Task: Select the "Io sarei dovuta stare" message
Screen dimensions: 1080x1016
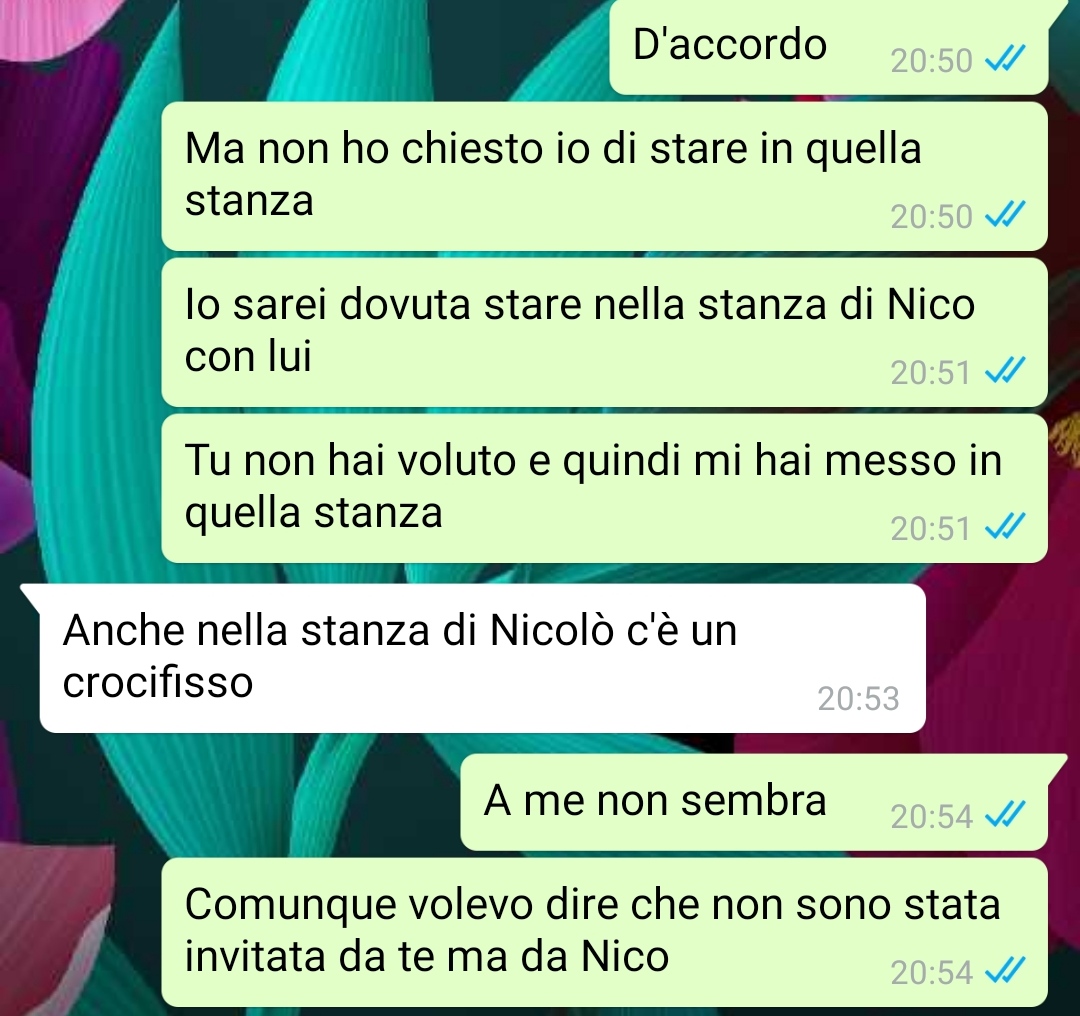Action: coord(604,333)
